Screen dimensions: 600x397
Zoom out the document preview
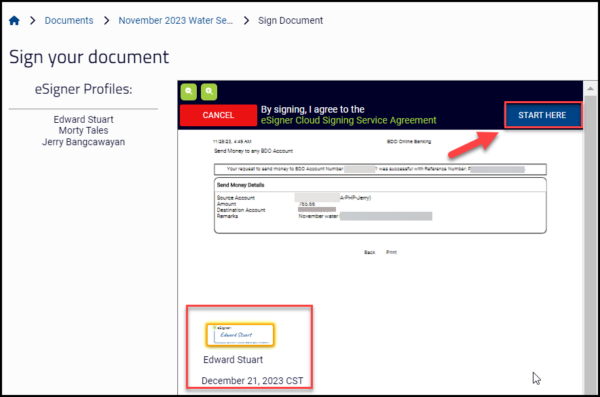pyautogui.click(x=189, y=92)
